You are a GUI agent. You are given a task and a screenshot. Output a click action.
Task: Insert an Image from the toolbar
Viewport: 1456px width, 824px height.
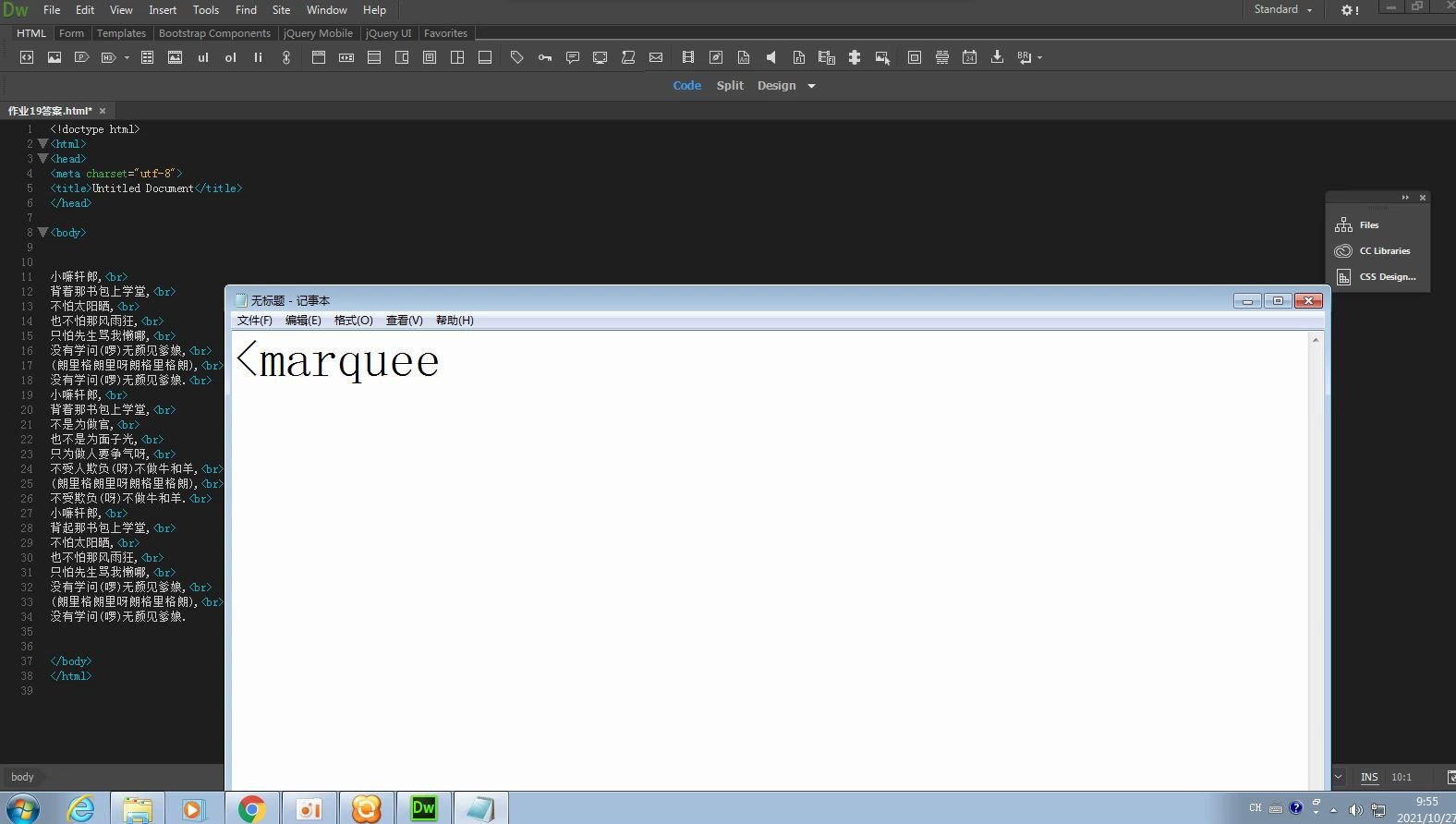coord(55,57)
